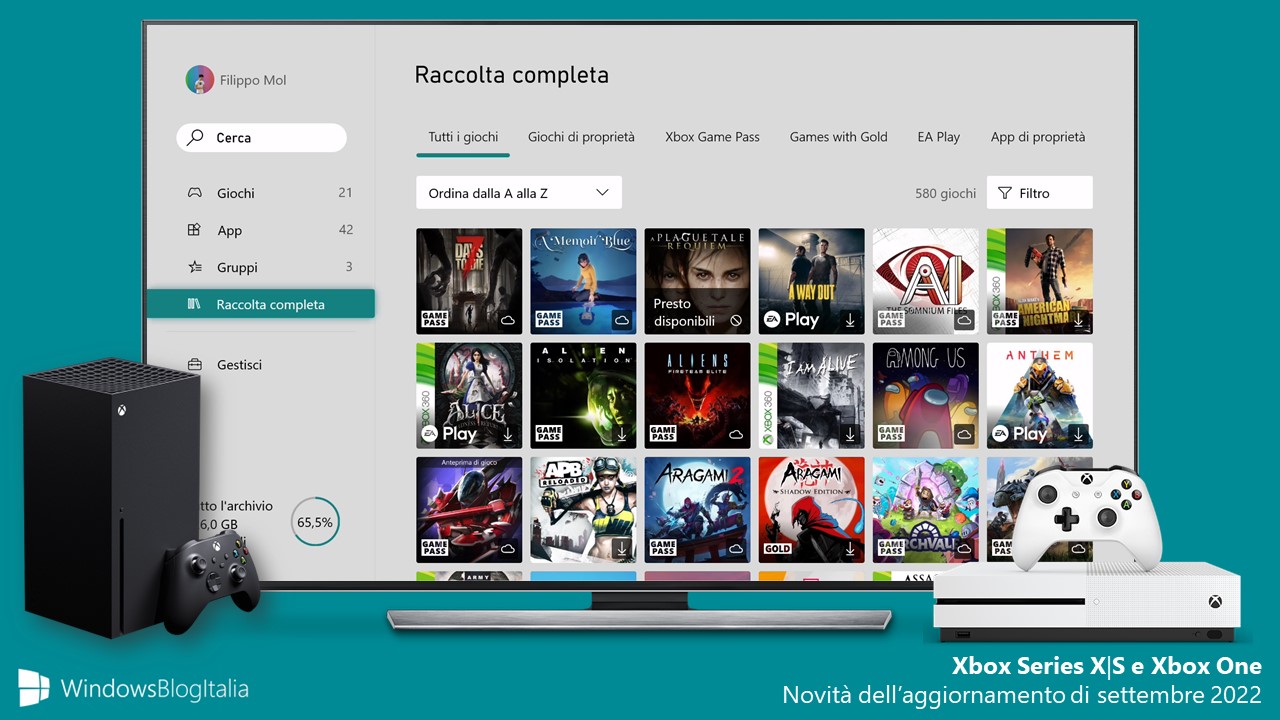1280x720 pixels.
Task: Open A Plague Tale Requiem tile
Action: 697,281
